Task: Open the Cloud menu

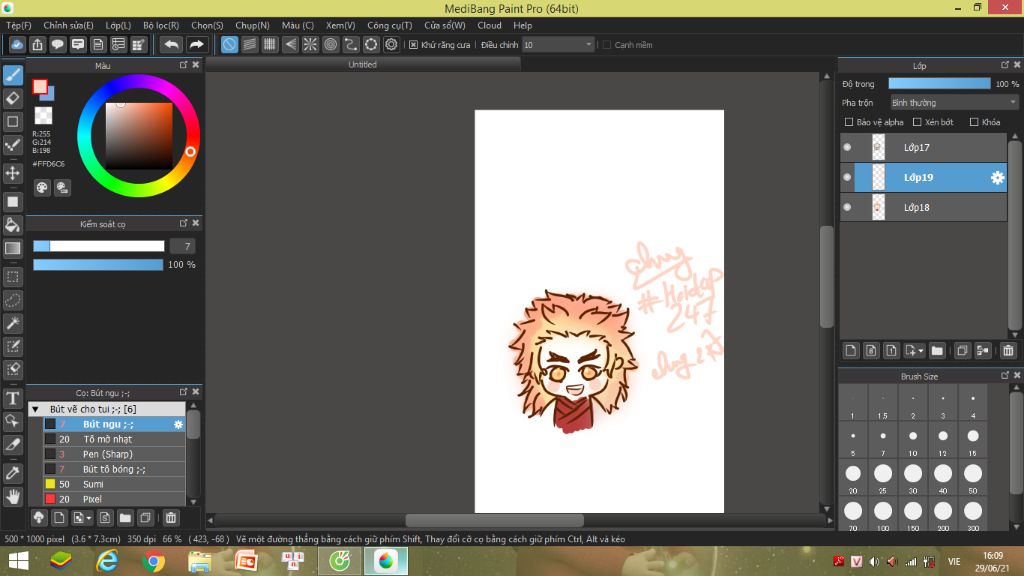Action: [x=489, y=25]
